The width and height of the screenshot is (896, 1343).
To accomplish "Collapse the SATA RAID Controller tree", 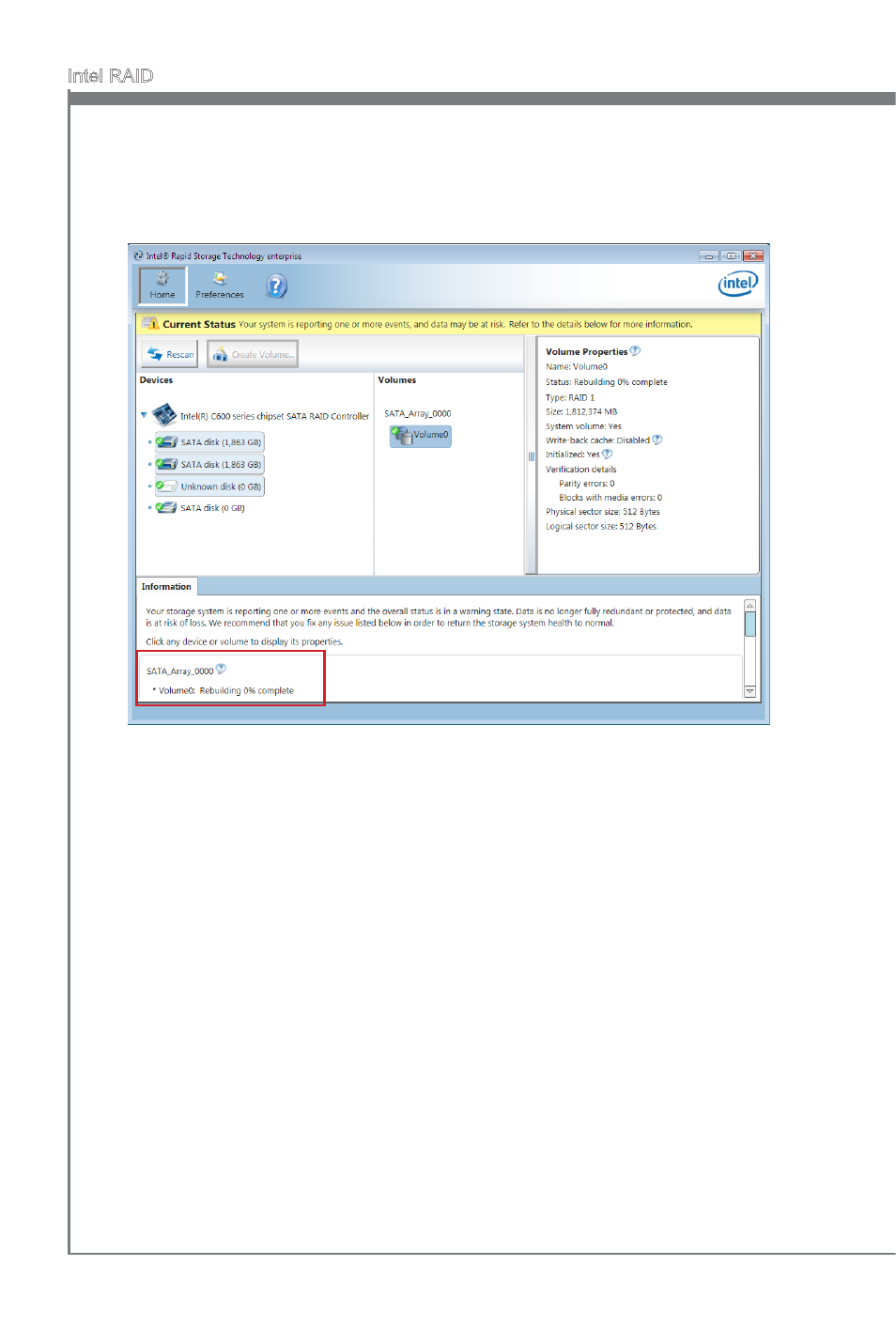I will pos(144,415).
